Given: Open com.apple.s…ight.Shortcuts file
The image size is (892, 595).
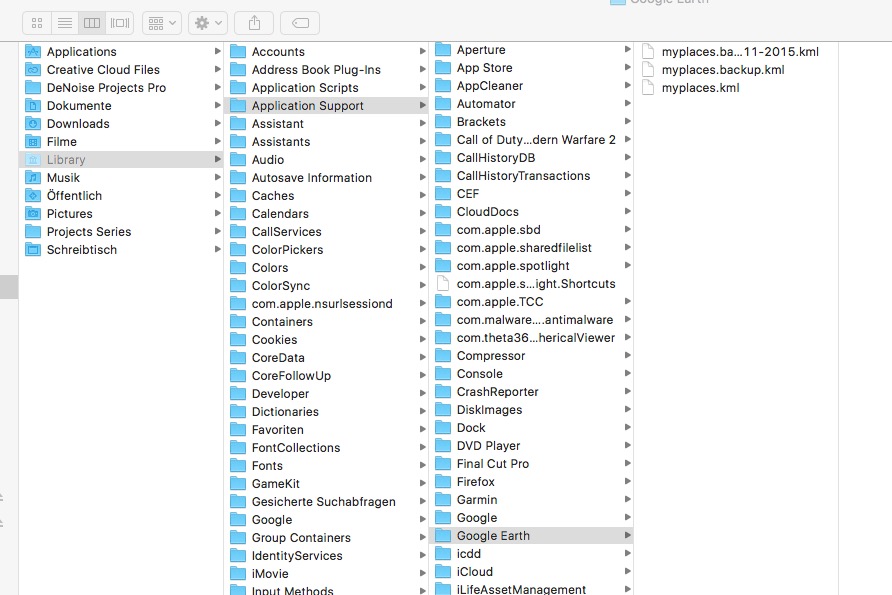Looking at the screenshot, I should tap(535, 284).
